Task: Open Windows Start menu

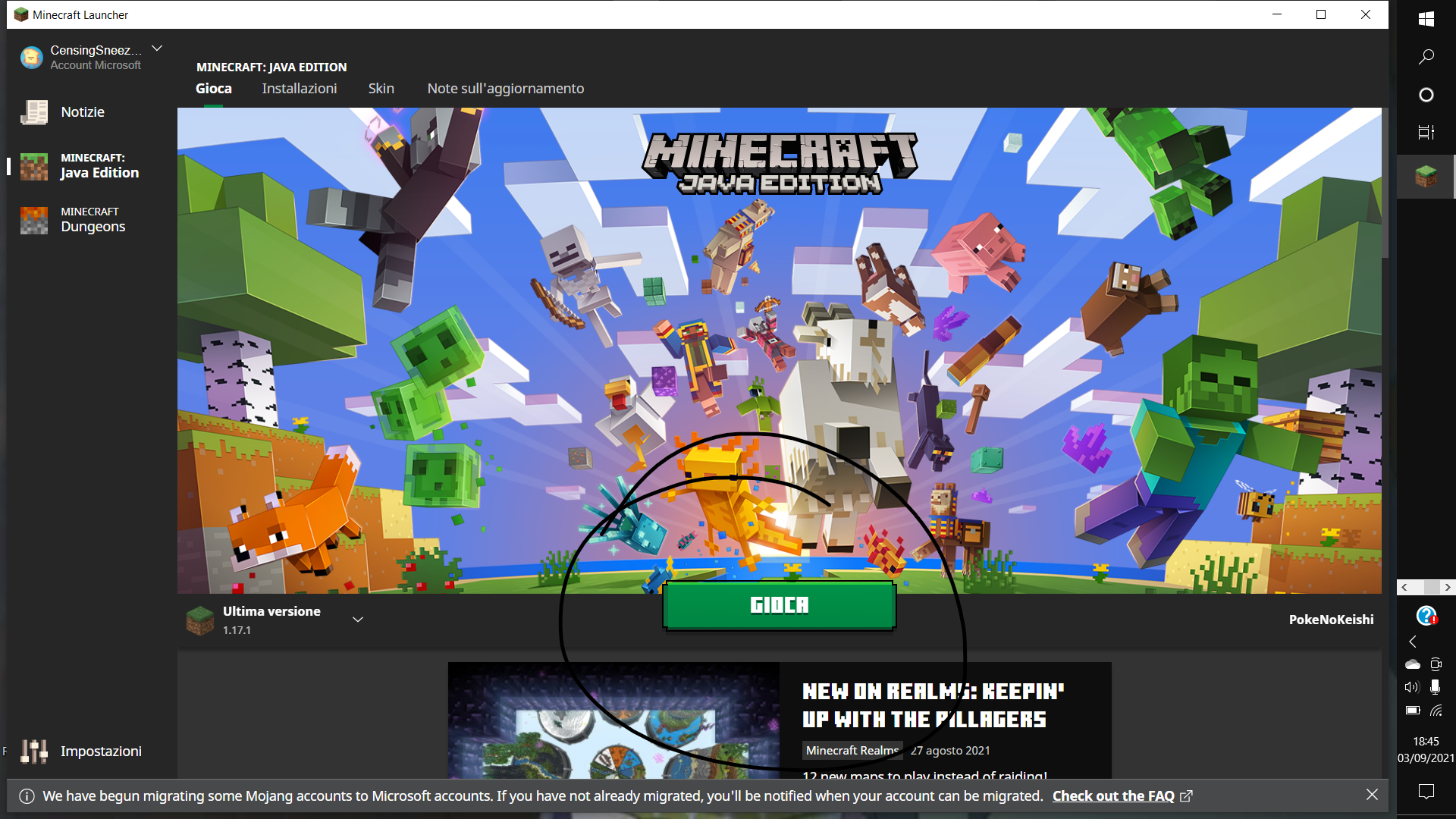Action: coord(1426,19)
